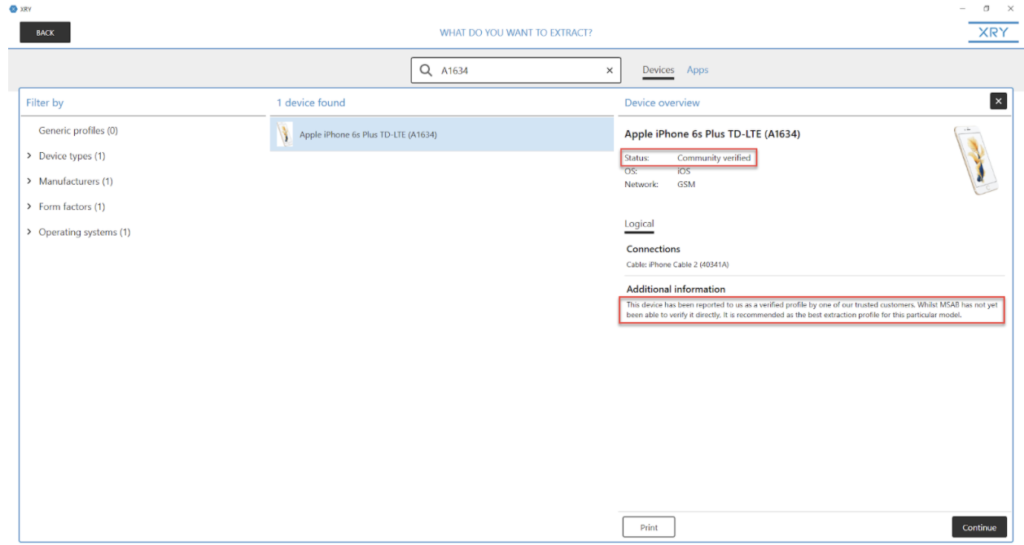1024x545 pixels.
Task: Focus the search field containing A1634
Action: tap(516, 70)
